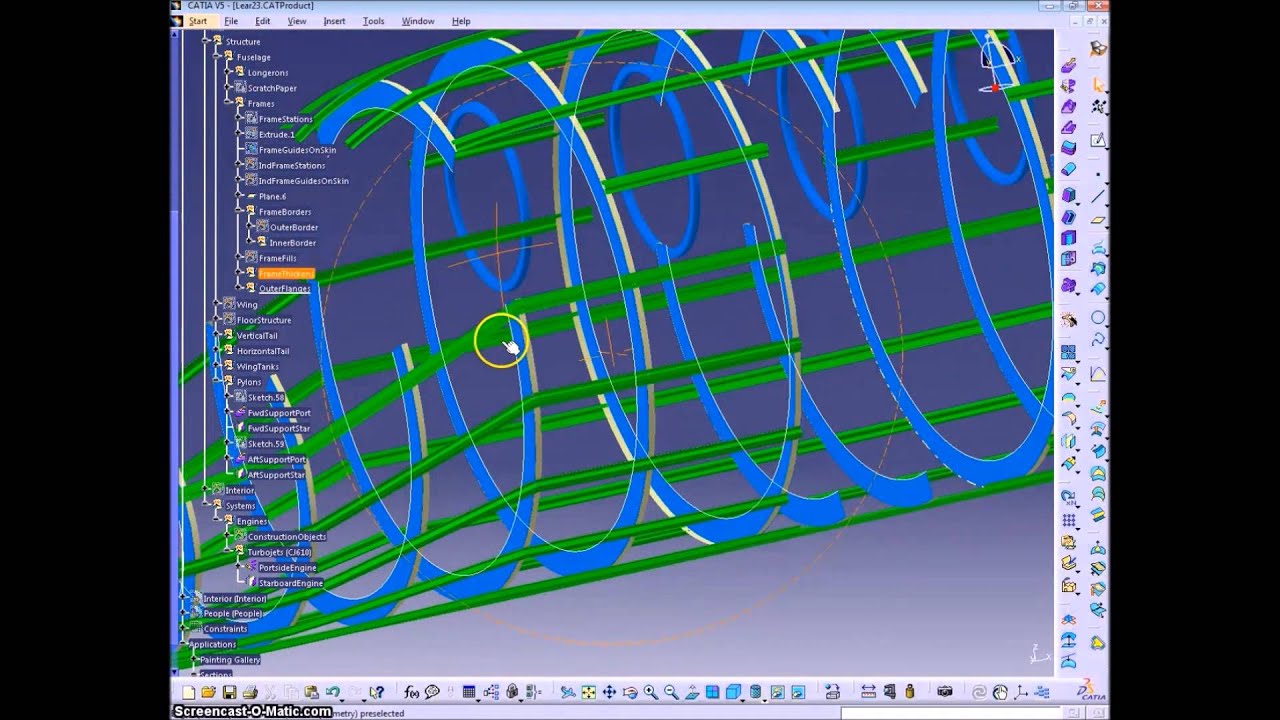The height and width of the screenshot is (720, 1280).
Task: Collapse the Pylons tree node
Action: point(215,381)
